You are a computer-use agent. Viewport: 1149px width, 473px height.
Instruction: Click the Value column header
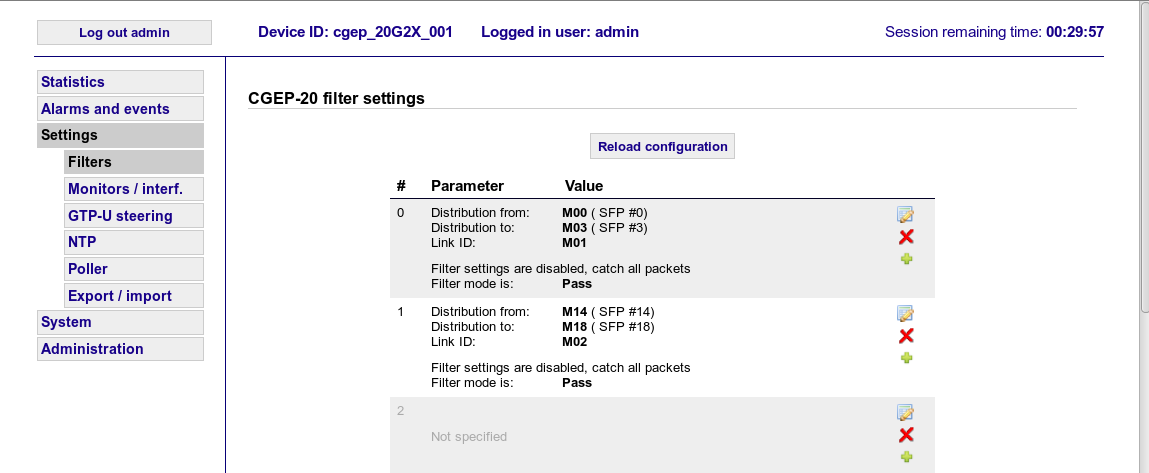(584, 186)
